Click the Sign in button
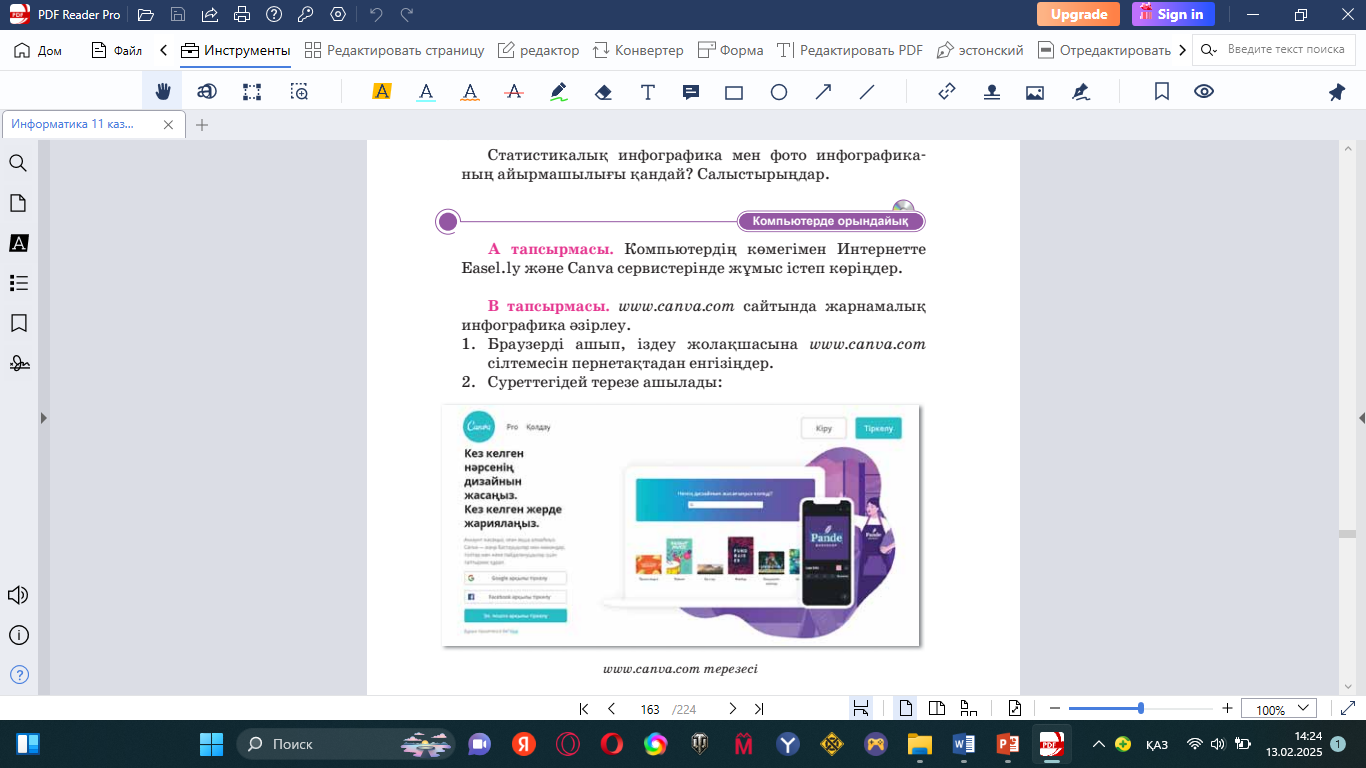This screenshot has height=768, width=1366. [x=1173, y=14]
